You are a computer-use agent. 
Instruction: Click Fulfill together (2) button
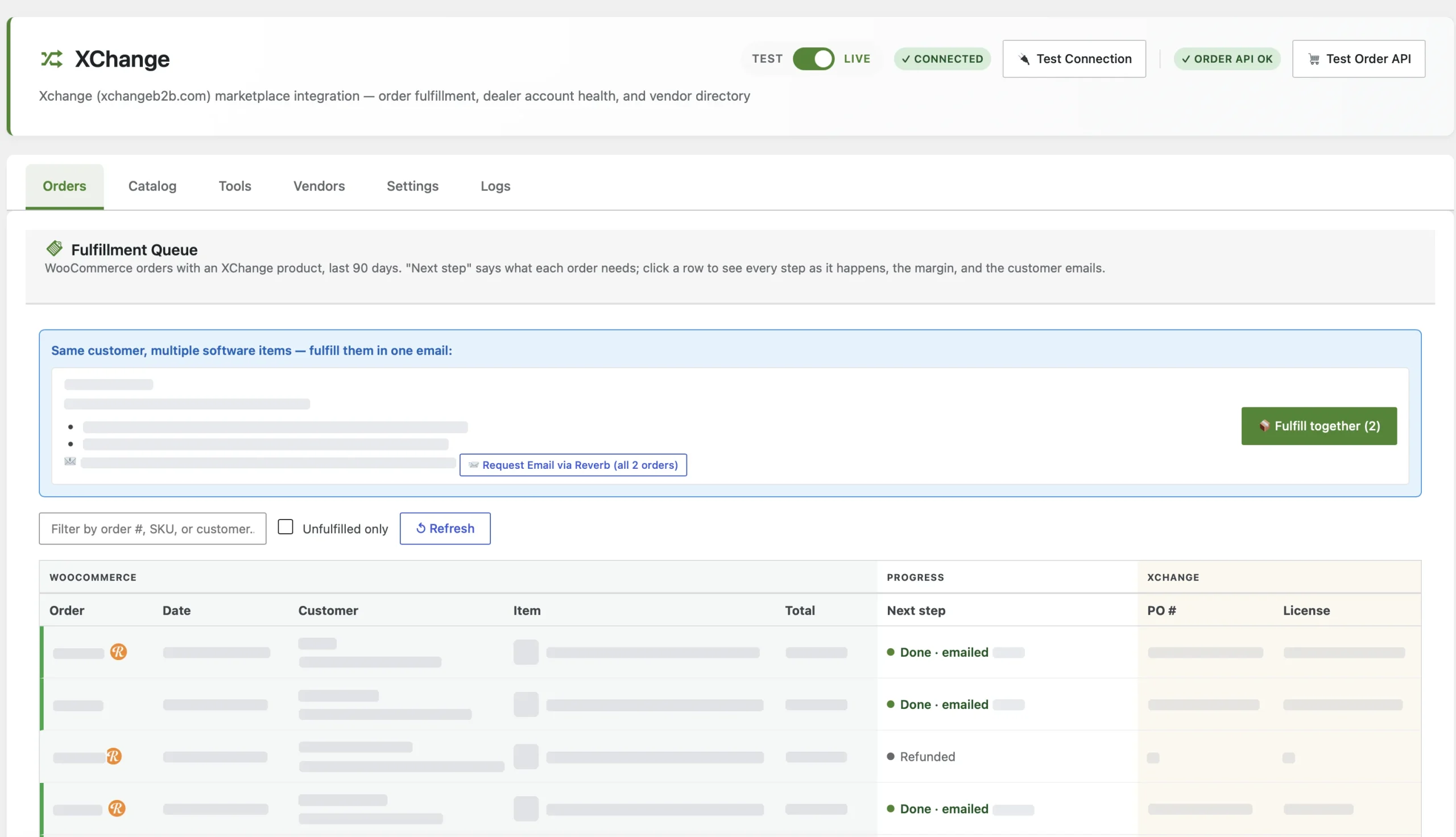[1319, 426]
